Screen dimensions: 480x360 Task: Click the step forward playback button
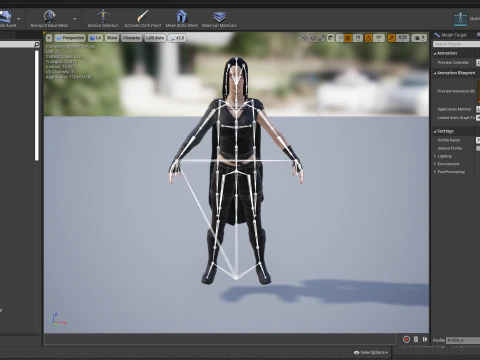point(425,339)
